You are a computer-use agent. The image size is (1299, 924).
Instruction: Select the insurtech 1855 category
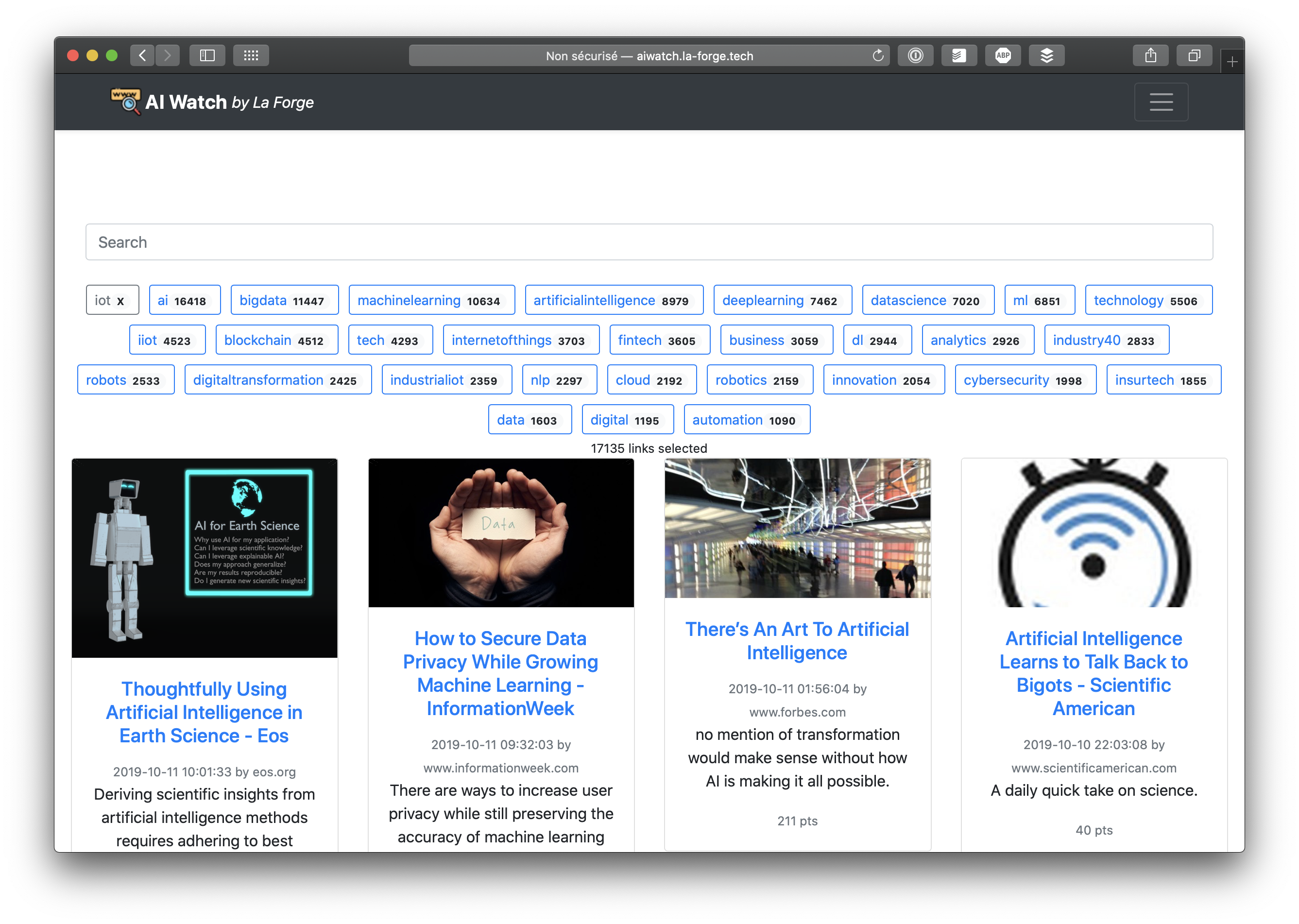coord(1163,379)
